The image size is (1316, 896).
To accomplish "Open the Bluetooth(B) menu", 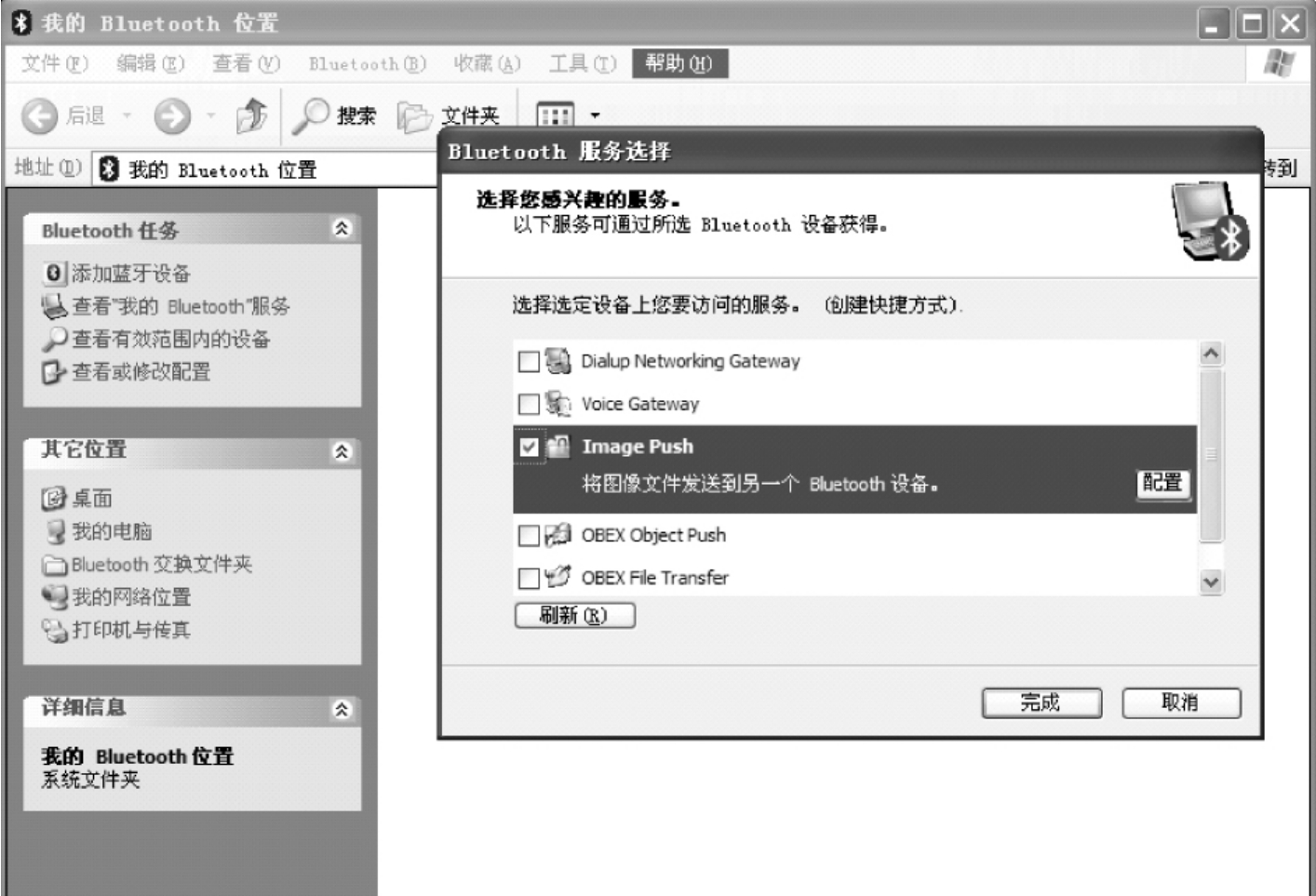I will pos(368,63).
